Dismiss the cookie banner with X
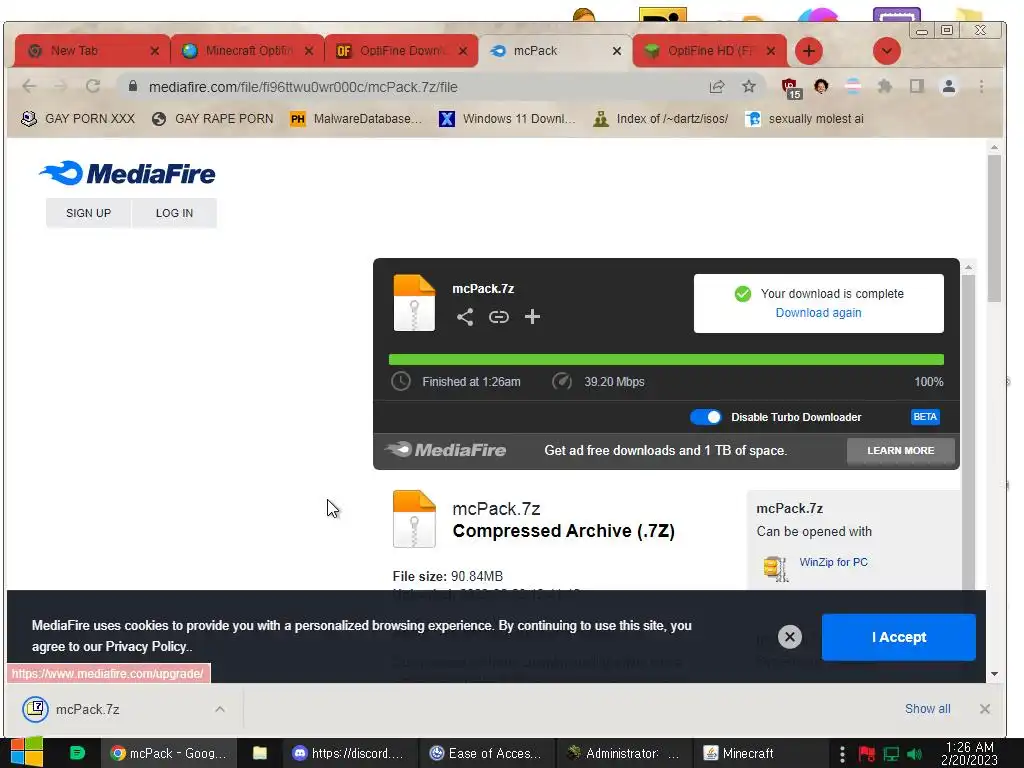This screenshot has width=1024, height=768. coord(790,637)
